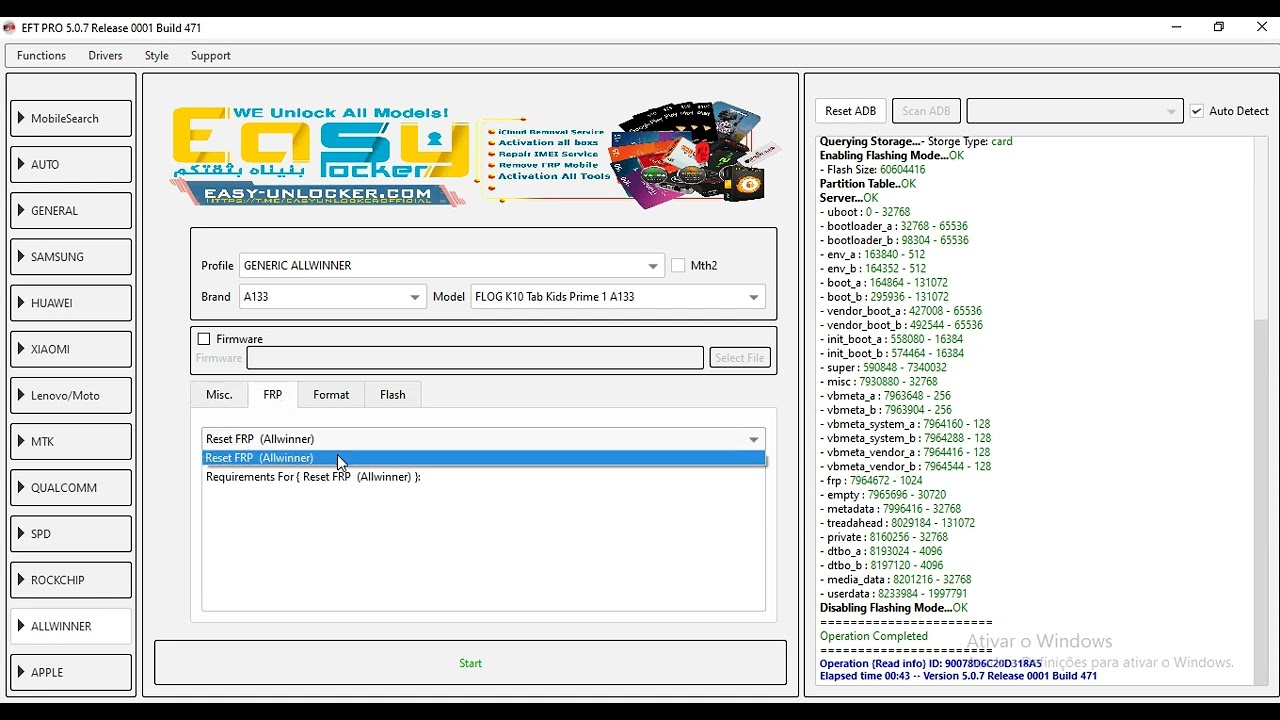The width and height of the screenshot is (1280, 720).
Task: Click the EFT PRO title bar icon
Action: [x=9, y=28]
